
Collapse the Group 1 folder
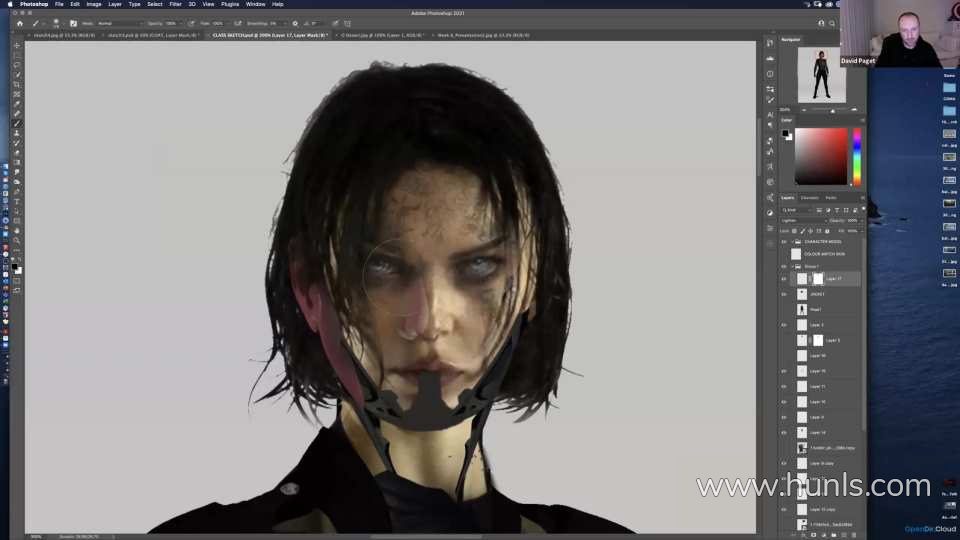tap(792, 266)
